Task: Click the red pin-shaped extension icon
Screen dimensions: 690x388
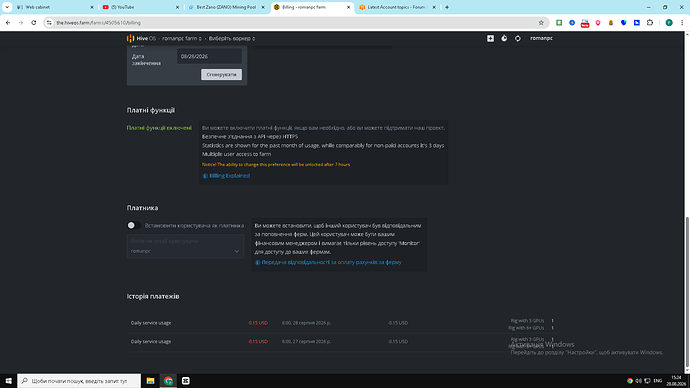Action: tap(598, 23)
